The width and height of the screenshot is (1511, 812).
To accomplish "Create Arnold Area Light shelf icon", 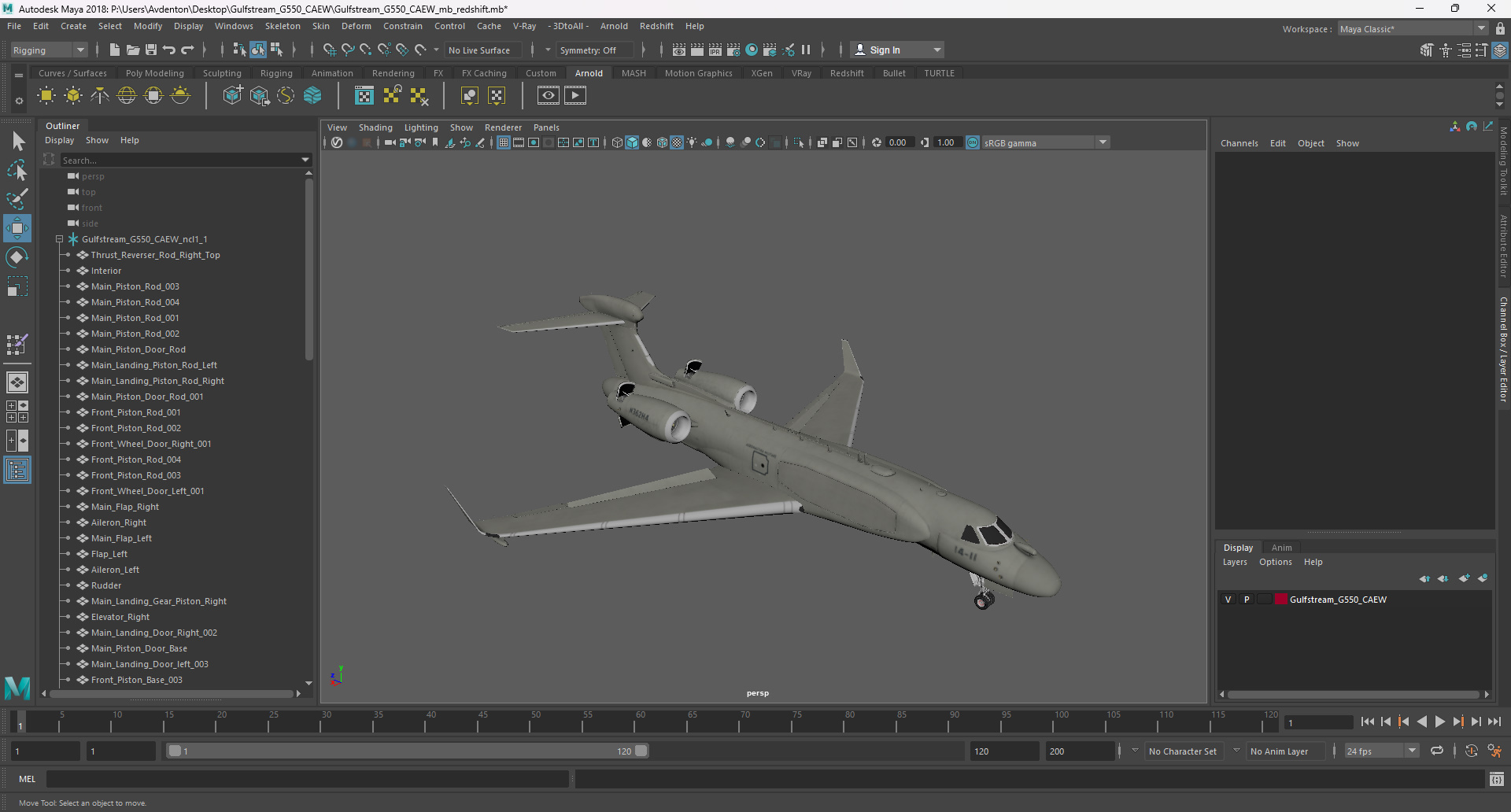I will point(46,96).
